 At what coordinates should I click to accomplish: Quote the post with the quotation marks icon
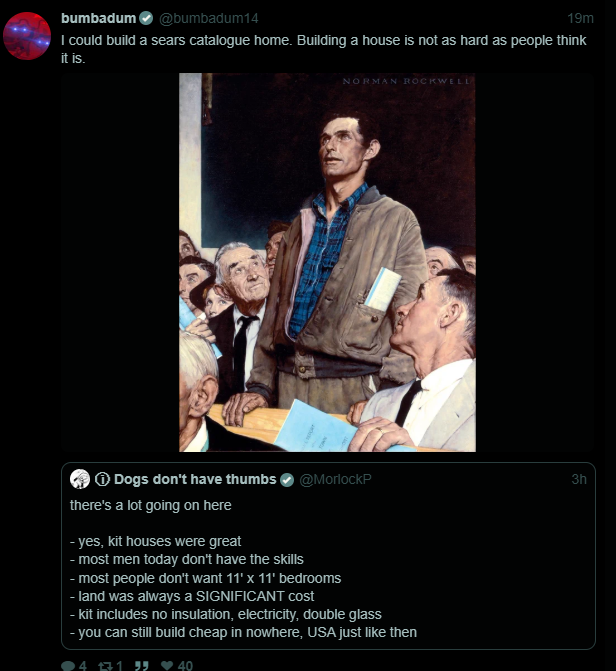[x=141, y=665]
